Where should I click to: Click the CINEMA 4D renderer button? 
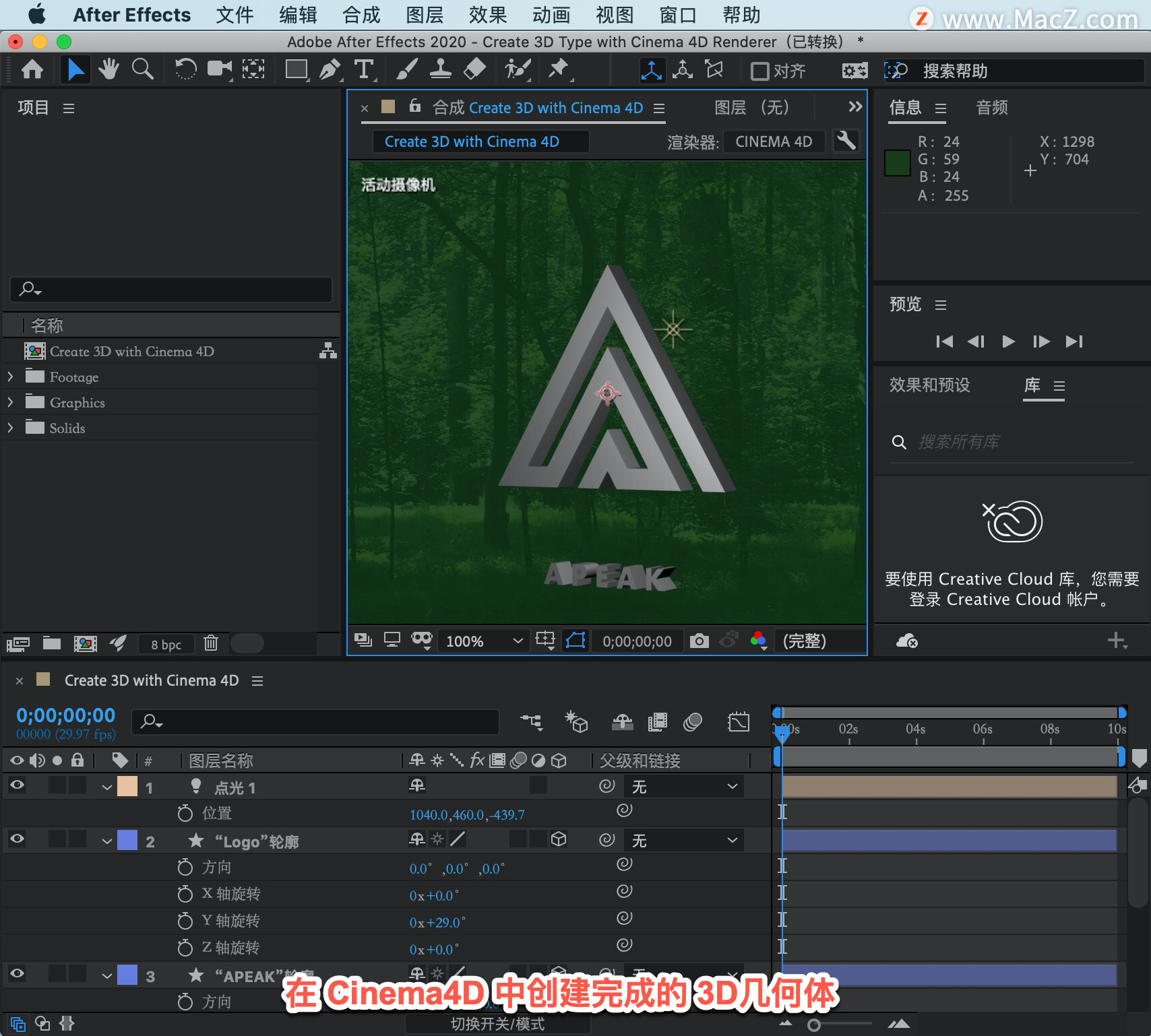[774, 141]
